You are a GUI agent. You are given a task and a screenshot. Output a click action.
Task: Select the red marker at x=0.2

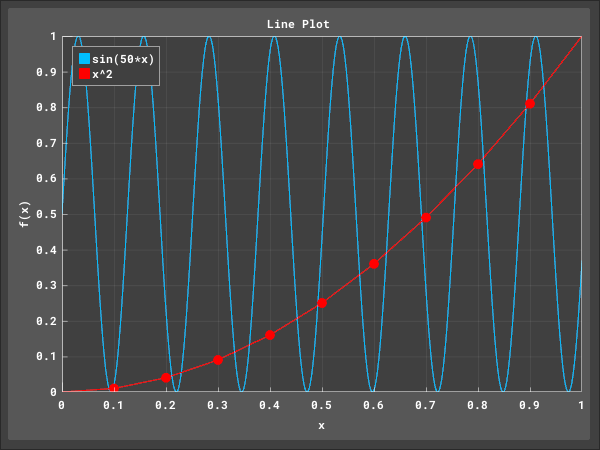[166, 378]
